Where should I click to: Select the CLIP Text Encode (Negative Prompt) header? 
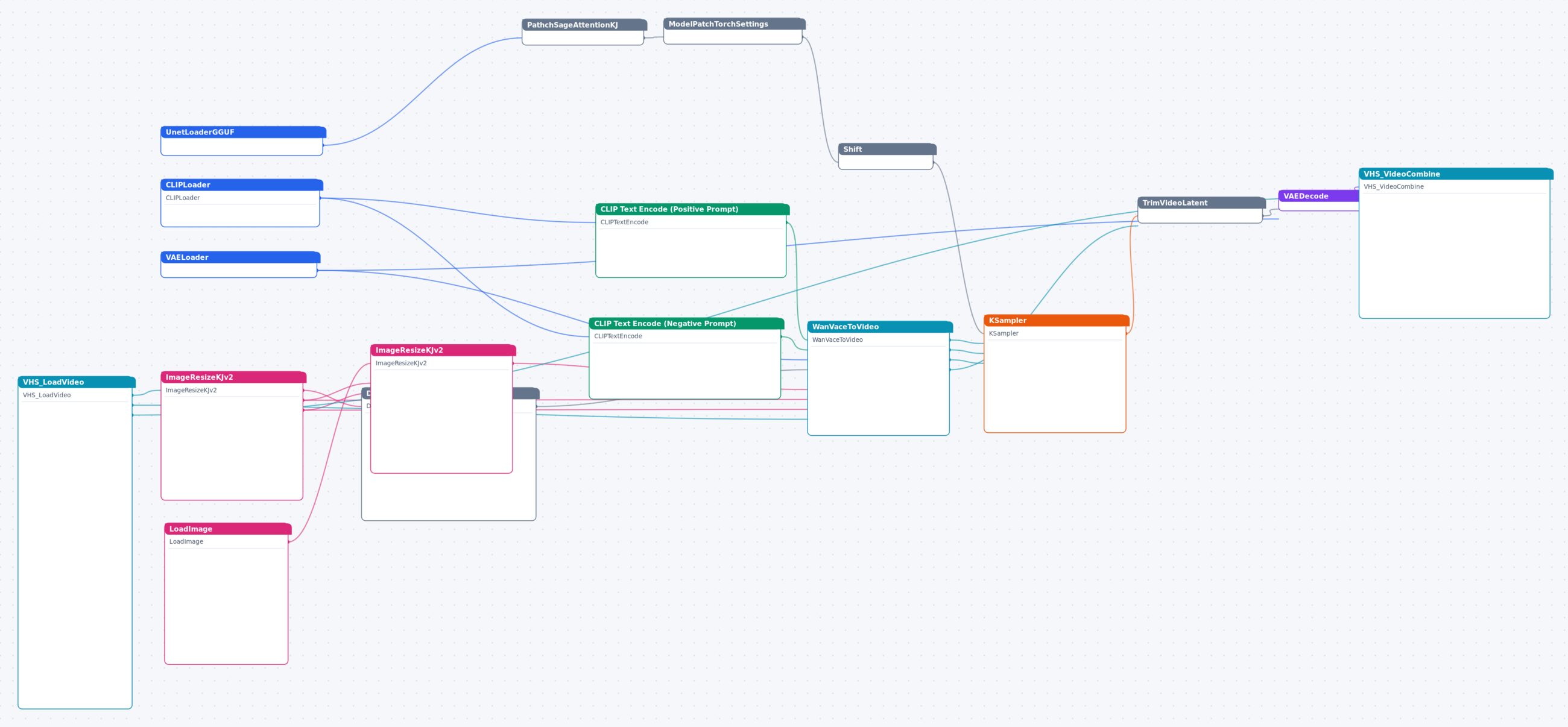[x=686, y=324]
